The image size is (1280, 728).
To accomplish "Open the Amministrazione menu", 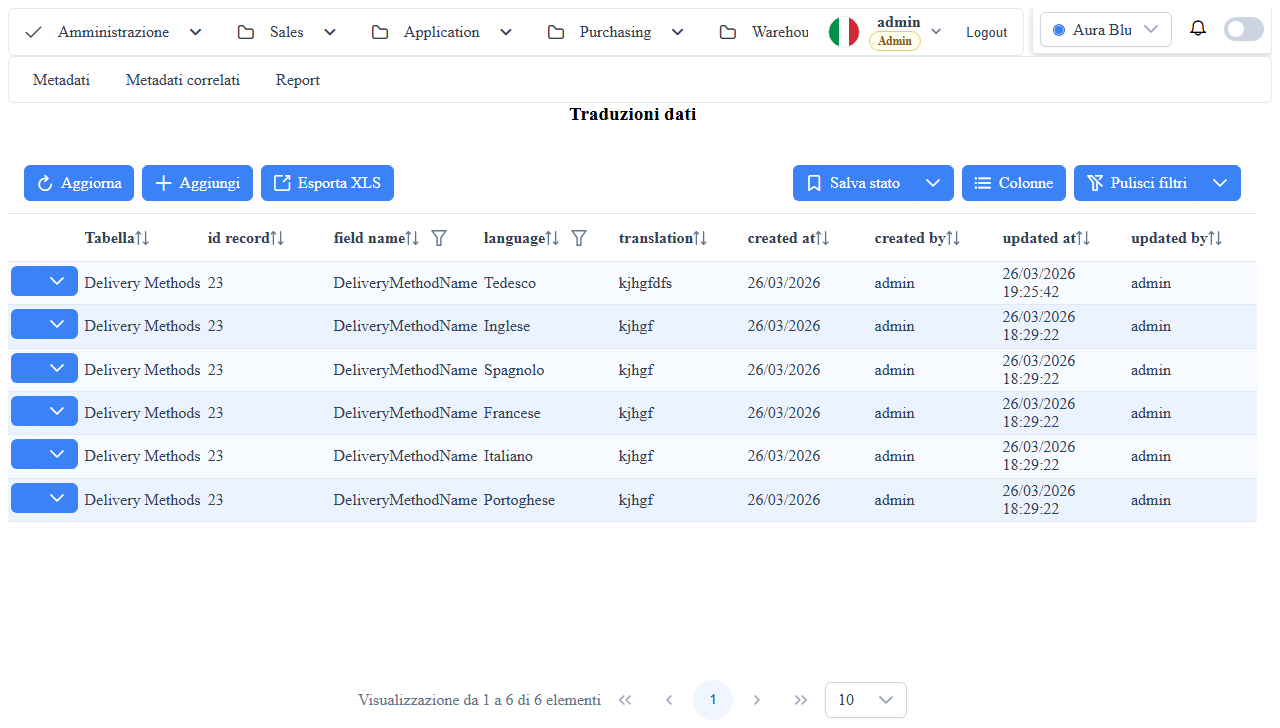I will pos(114,32).
